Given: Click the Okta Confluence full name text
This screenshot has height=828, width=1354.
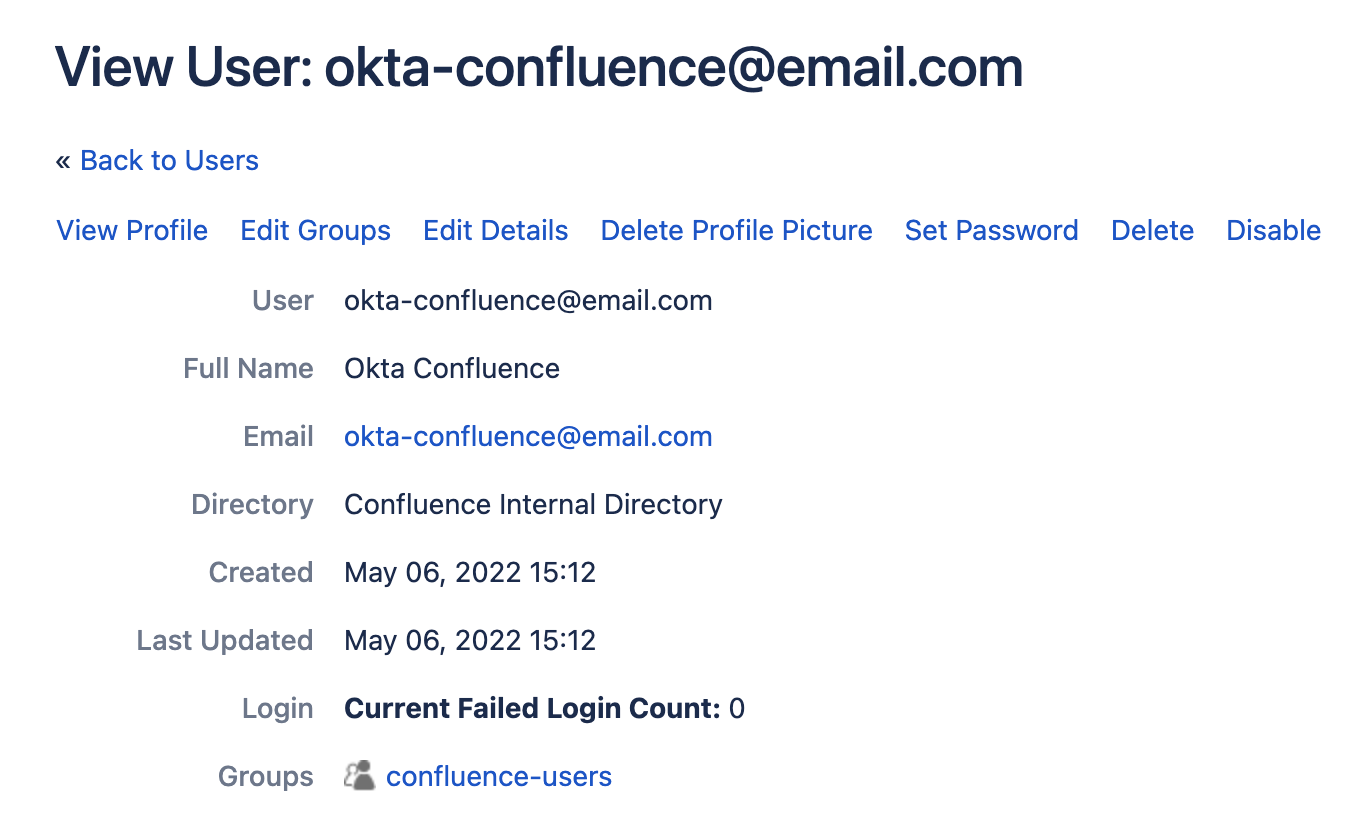Looking at the screenshot, I should pyautogui.click(x=452, y=369).
